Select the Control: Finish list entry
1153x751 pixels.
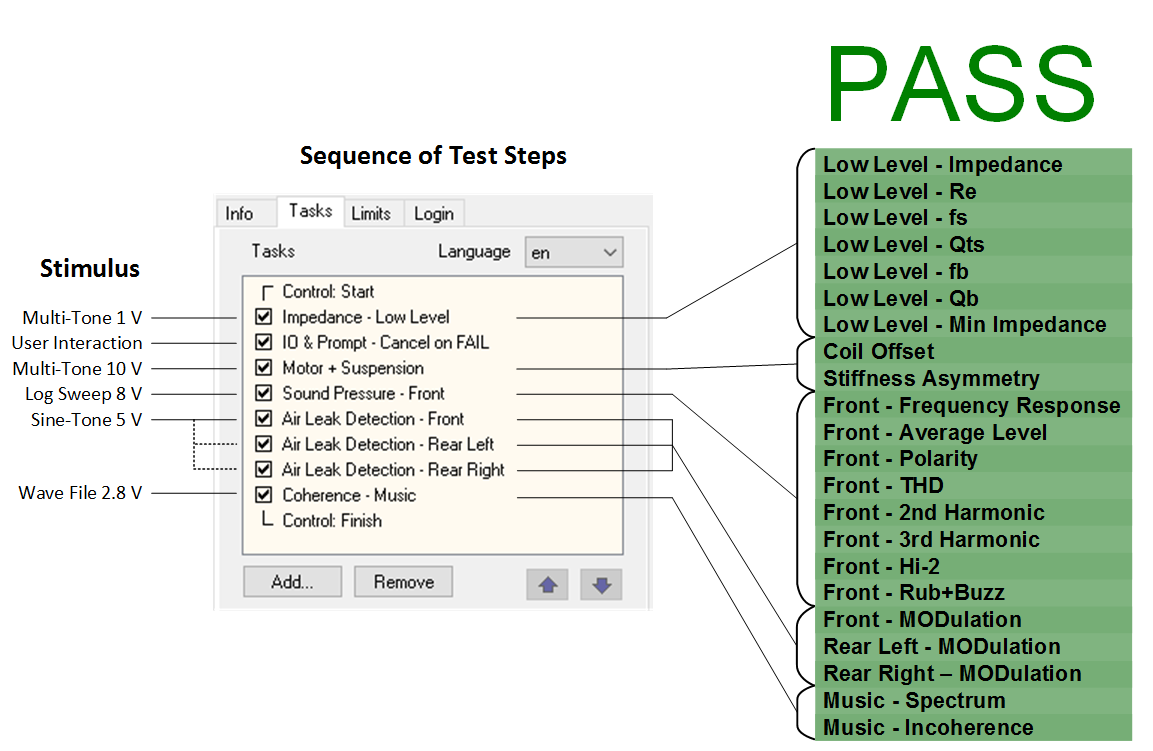tap(331, 521)
